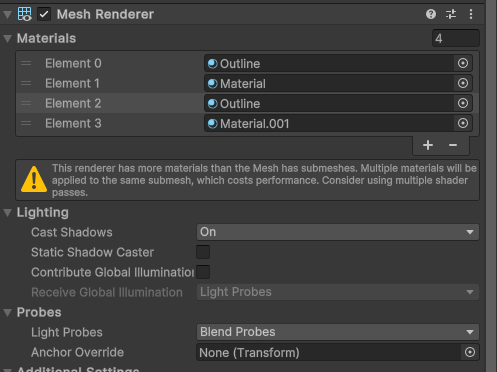
Task: Collapse the Probes section foldout
Action: [x=7, y=313]
